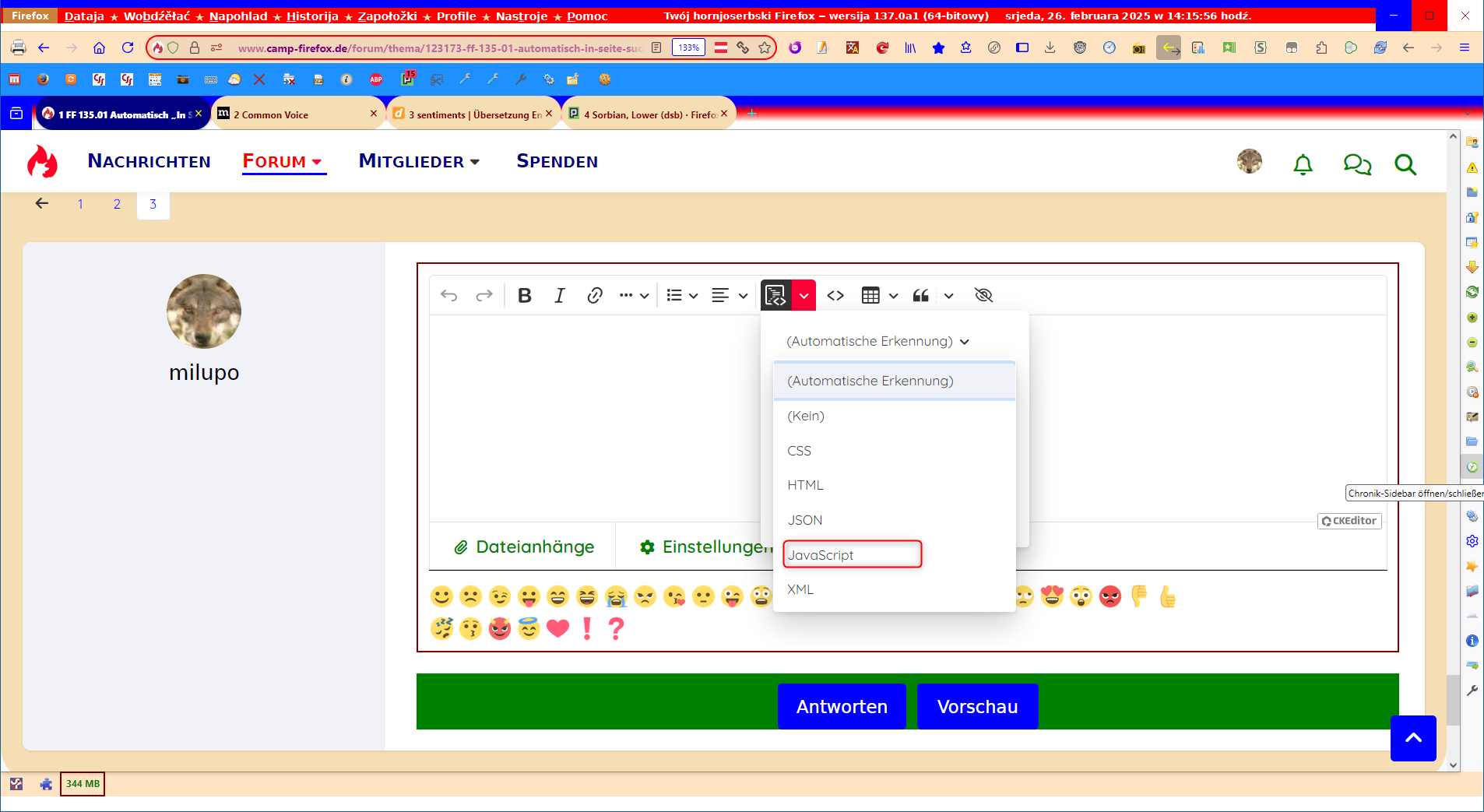The height and width of the screenshot is (812, 1484).
Task: Insert the red heart emoji
Action: coord(558,627)
